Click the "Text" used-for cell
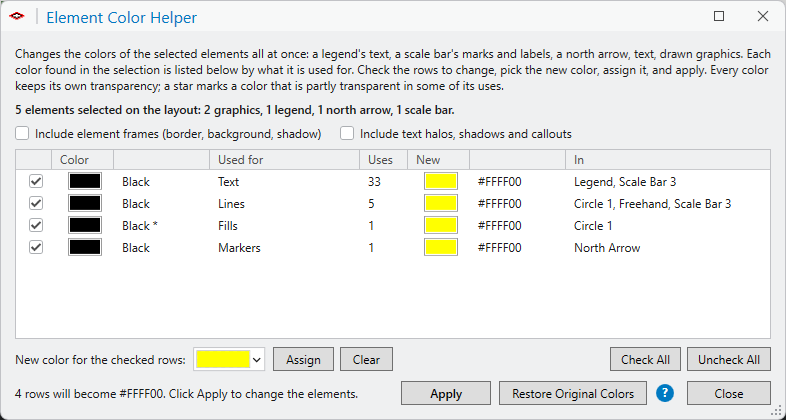Screen dimensions: 786x420 pyautogui.click(x=228, y=182)
